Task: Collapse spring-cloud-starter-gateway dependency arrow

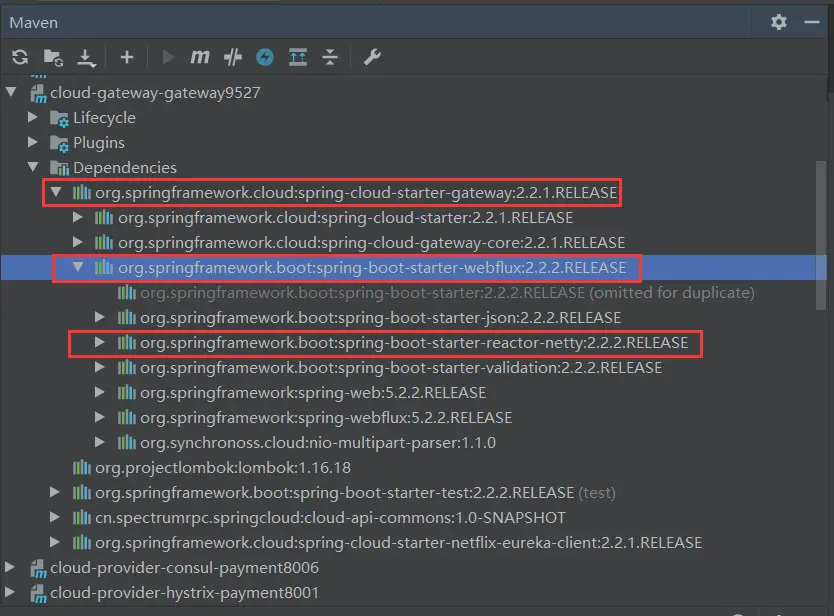Action: click(56, 192)
